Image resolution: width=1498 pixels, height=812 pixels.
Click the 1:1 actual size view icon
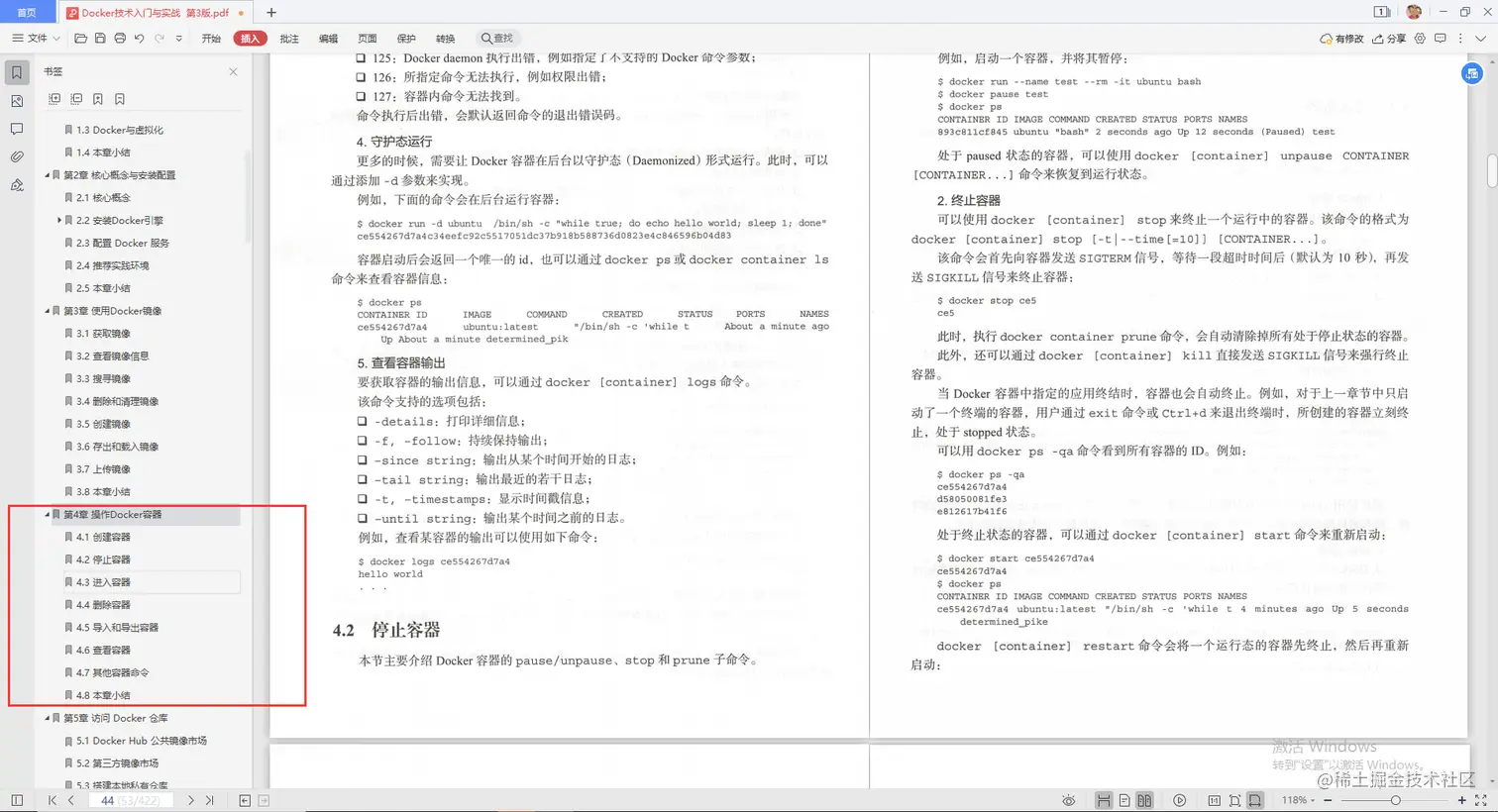(x=1216, y=800)
